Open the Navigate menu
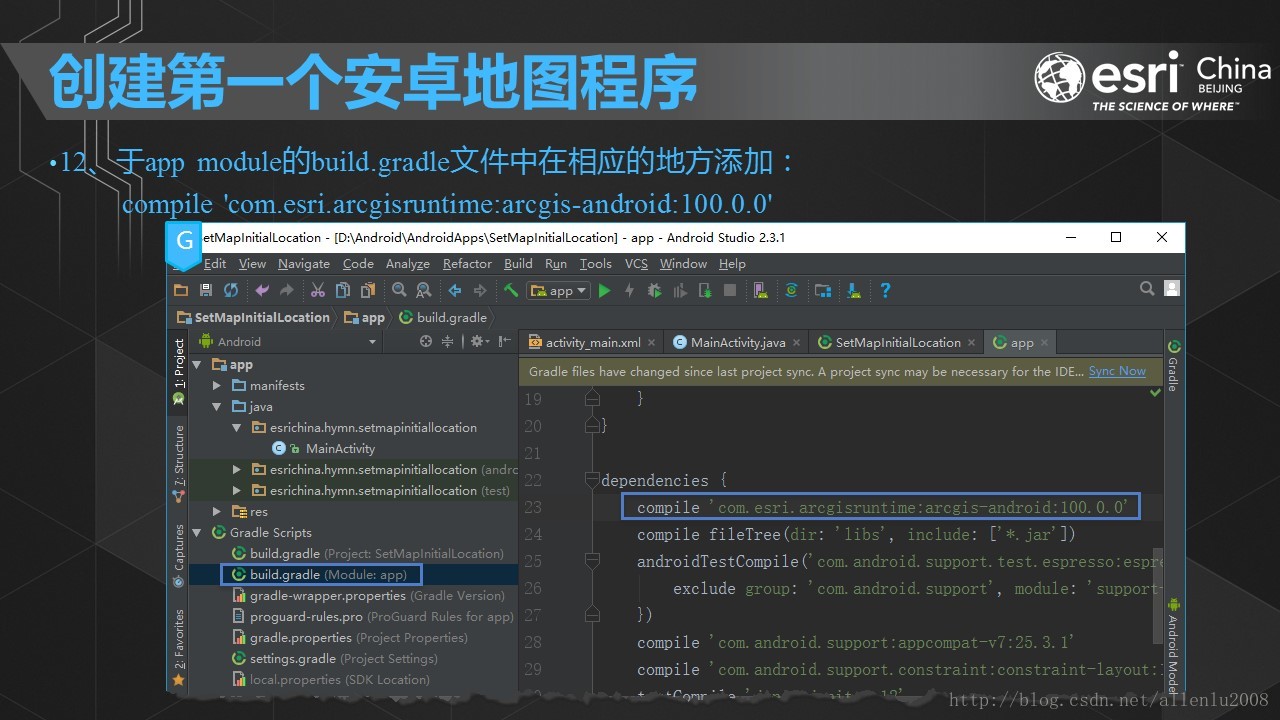Viewport: 1280px width, 720px height. tap(304, 264)
